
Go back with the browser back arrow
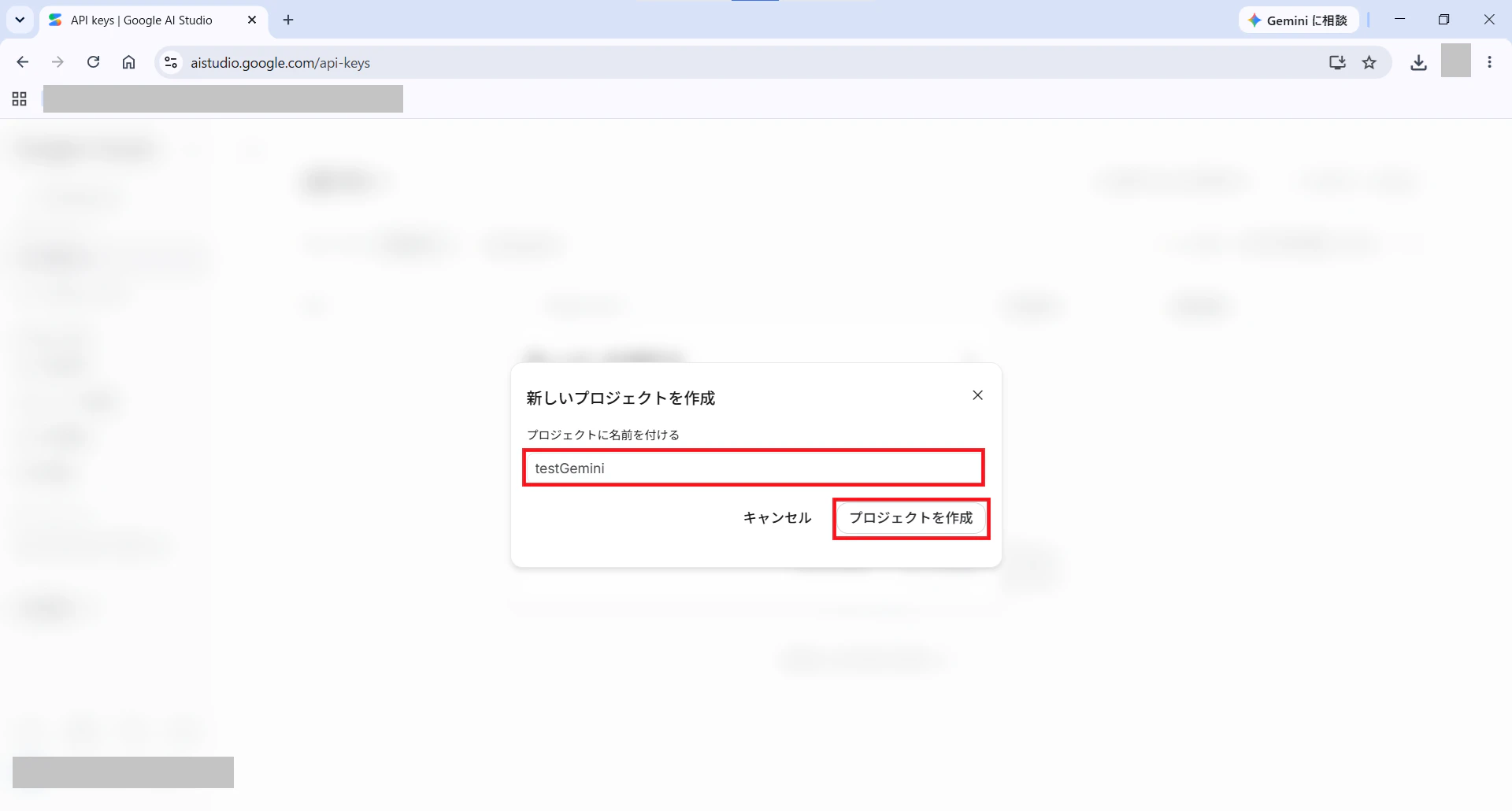pyautogui.click(x=23, y=62)
